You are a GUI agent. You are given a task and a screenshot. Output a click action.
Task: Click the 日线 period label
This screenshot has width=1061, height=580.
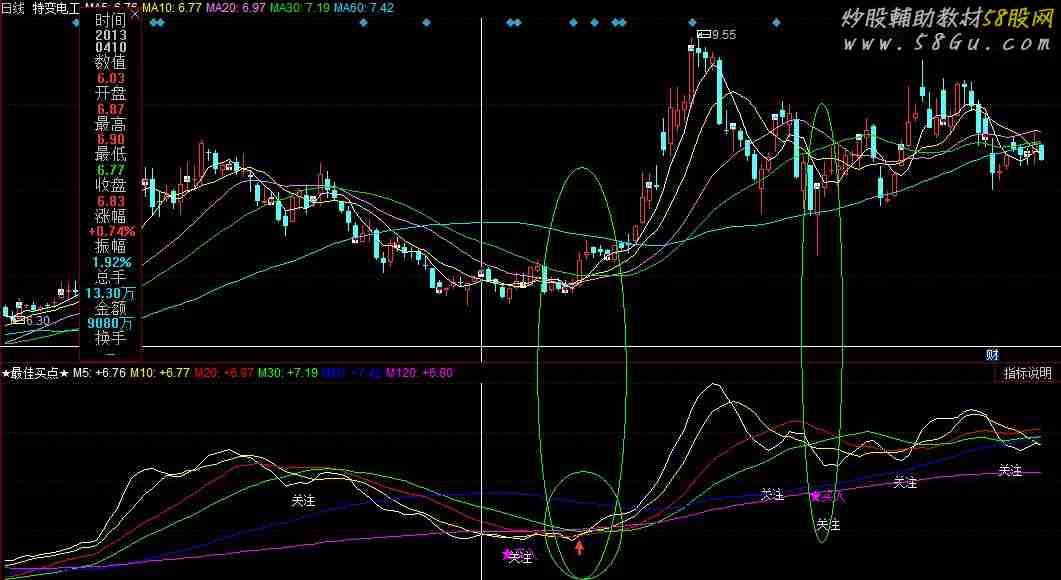(14, 7)
